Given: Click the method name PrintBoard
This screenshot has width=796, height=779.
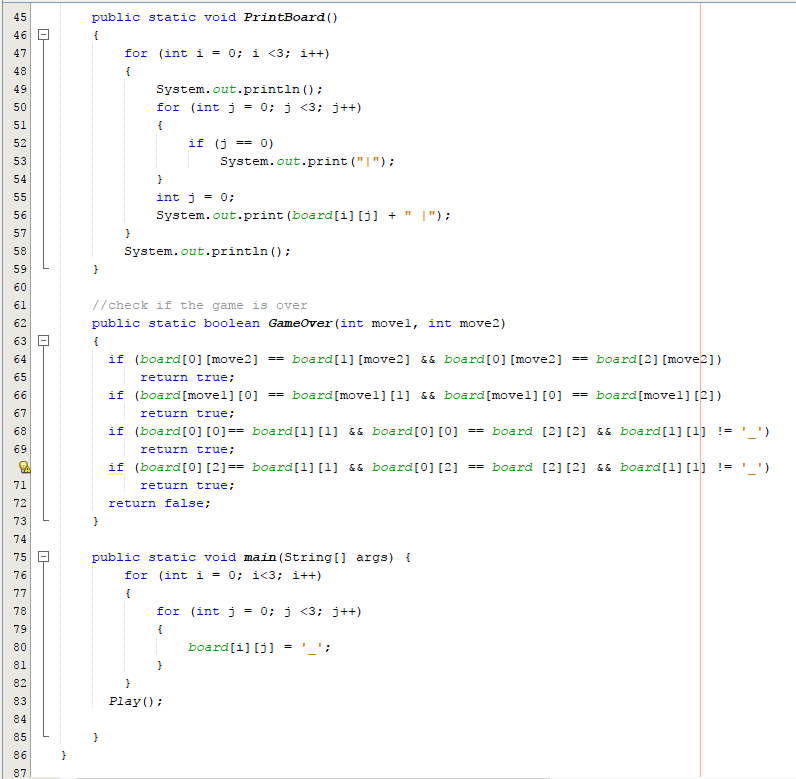Looking at the screenshot, I should [x=284, y=17].
